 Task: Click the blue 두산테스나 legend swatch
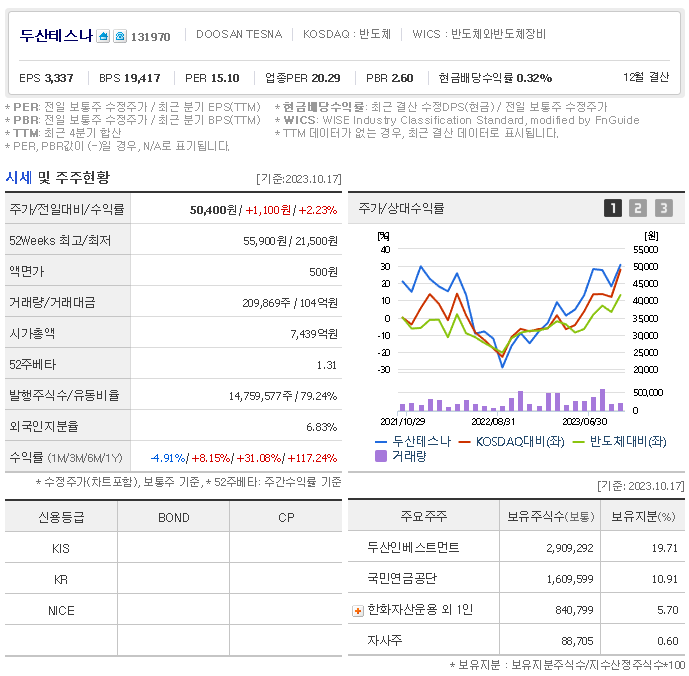381,442
